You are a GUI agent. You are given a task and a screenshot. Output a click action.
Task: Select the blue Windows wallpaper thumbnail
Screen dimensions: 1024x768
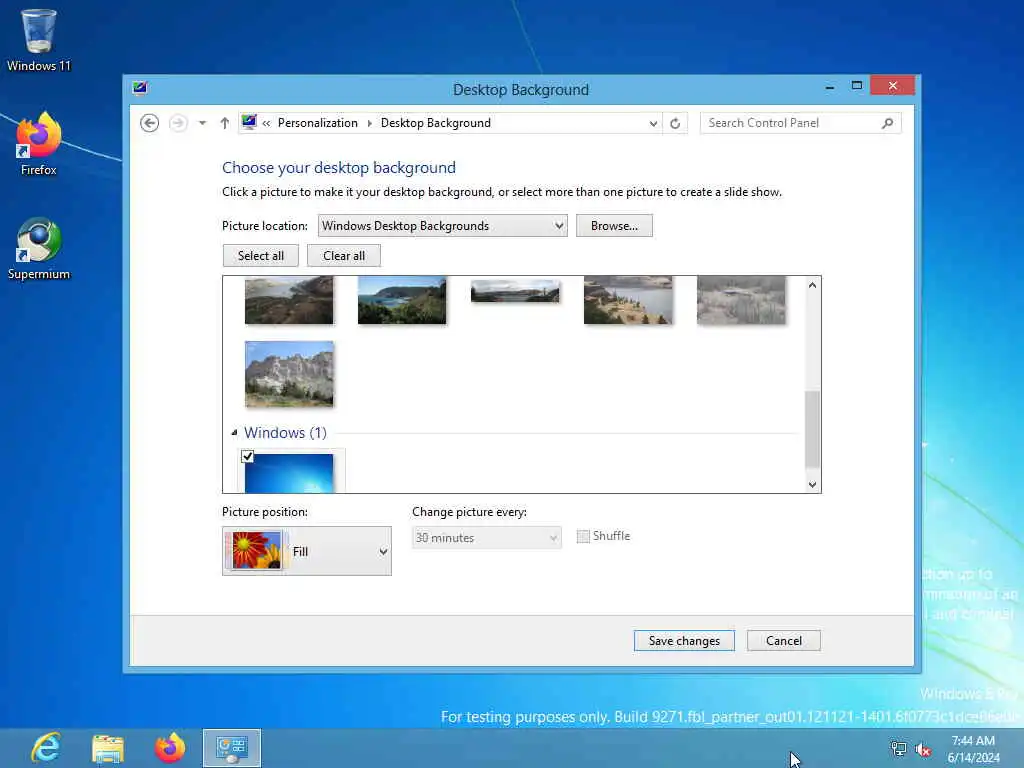(289, 473)
